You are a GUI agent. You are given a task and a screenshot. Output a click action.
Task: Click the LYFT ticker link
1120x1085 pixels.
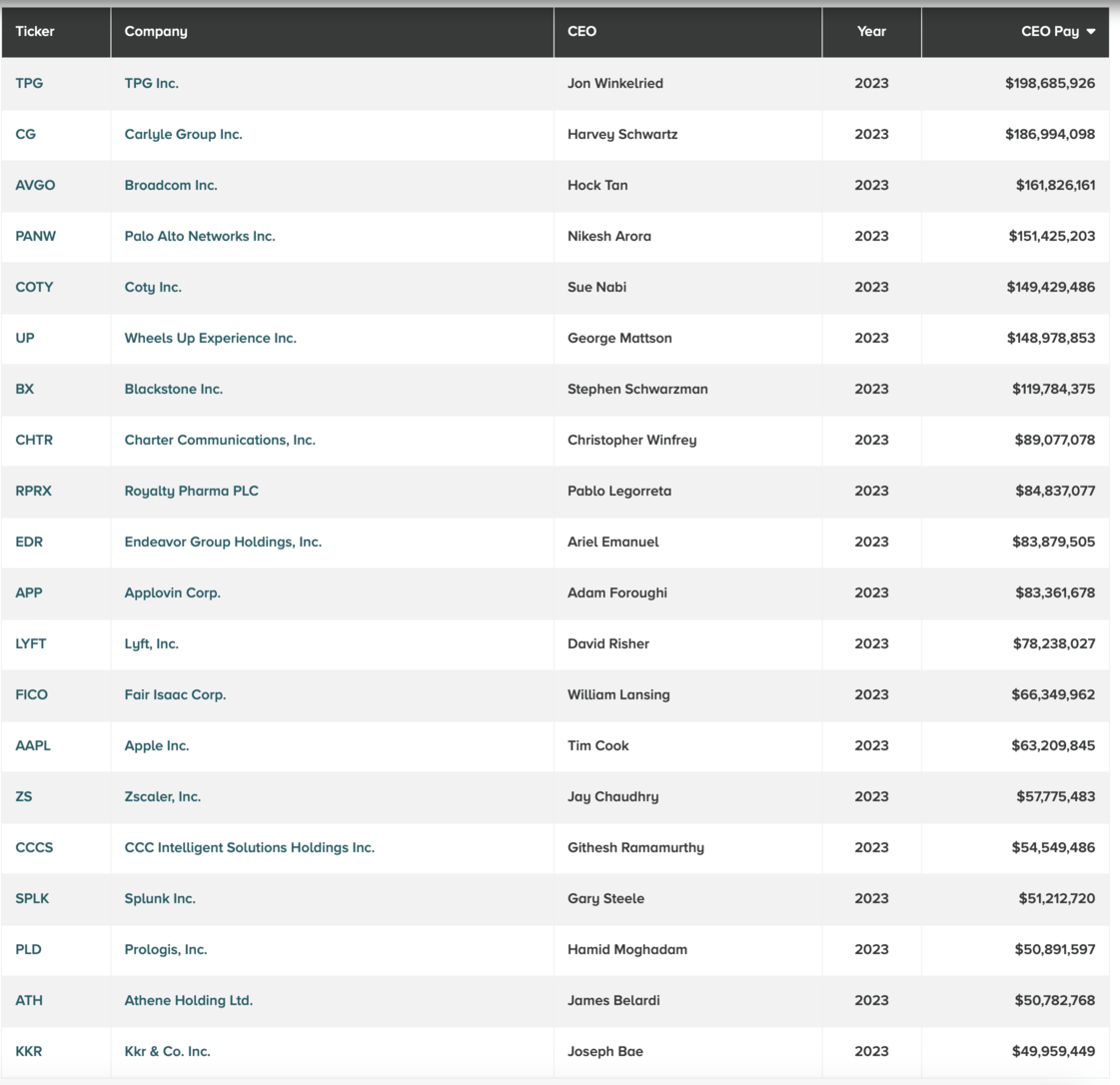pos(31,643)
